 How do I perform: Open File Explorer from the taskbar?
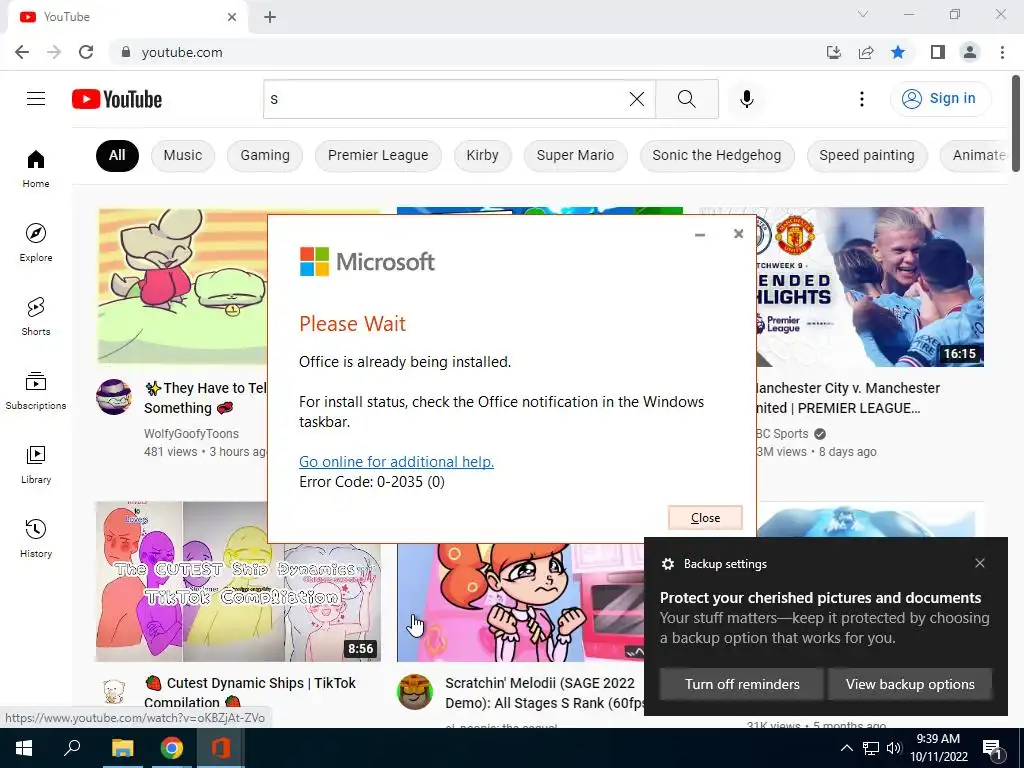pos(122,748)
